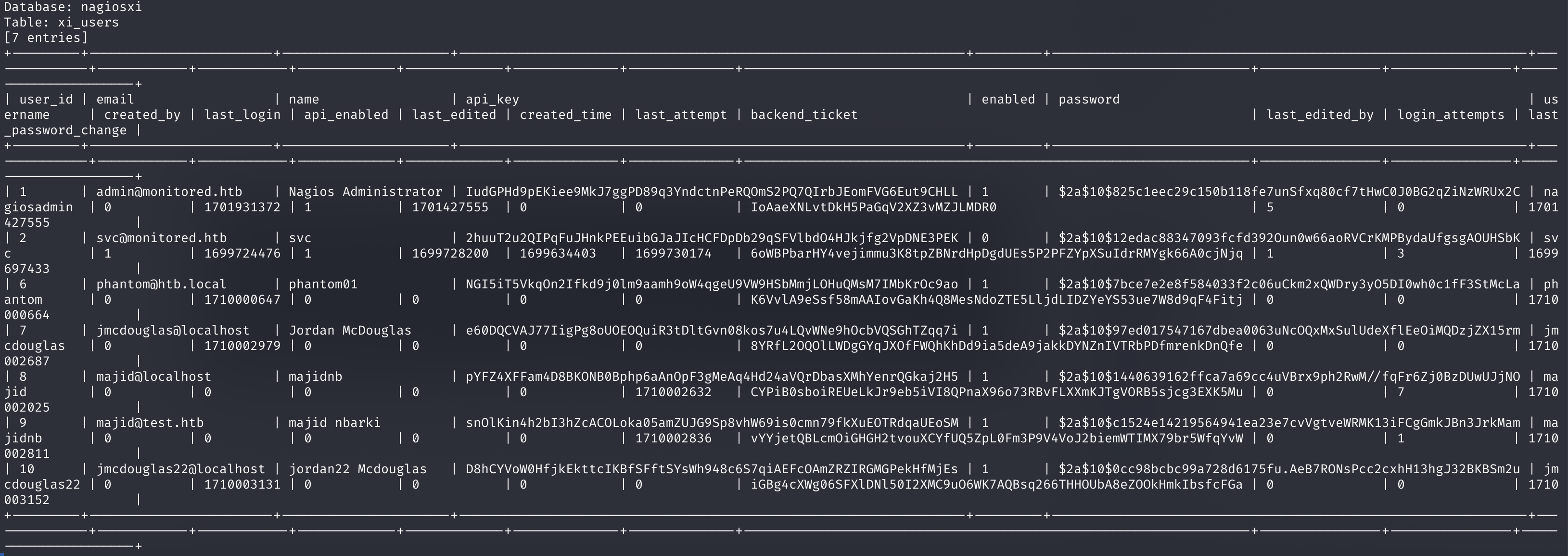Click the password hash '$2a$10$97ed017547167dbea'
This screenshot has height=556, width=1568.
coord(1289,331)
